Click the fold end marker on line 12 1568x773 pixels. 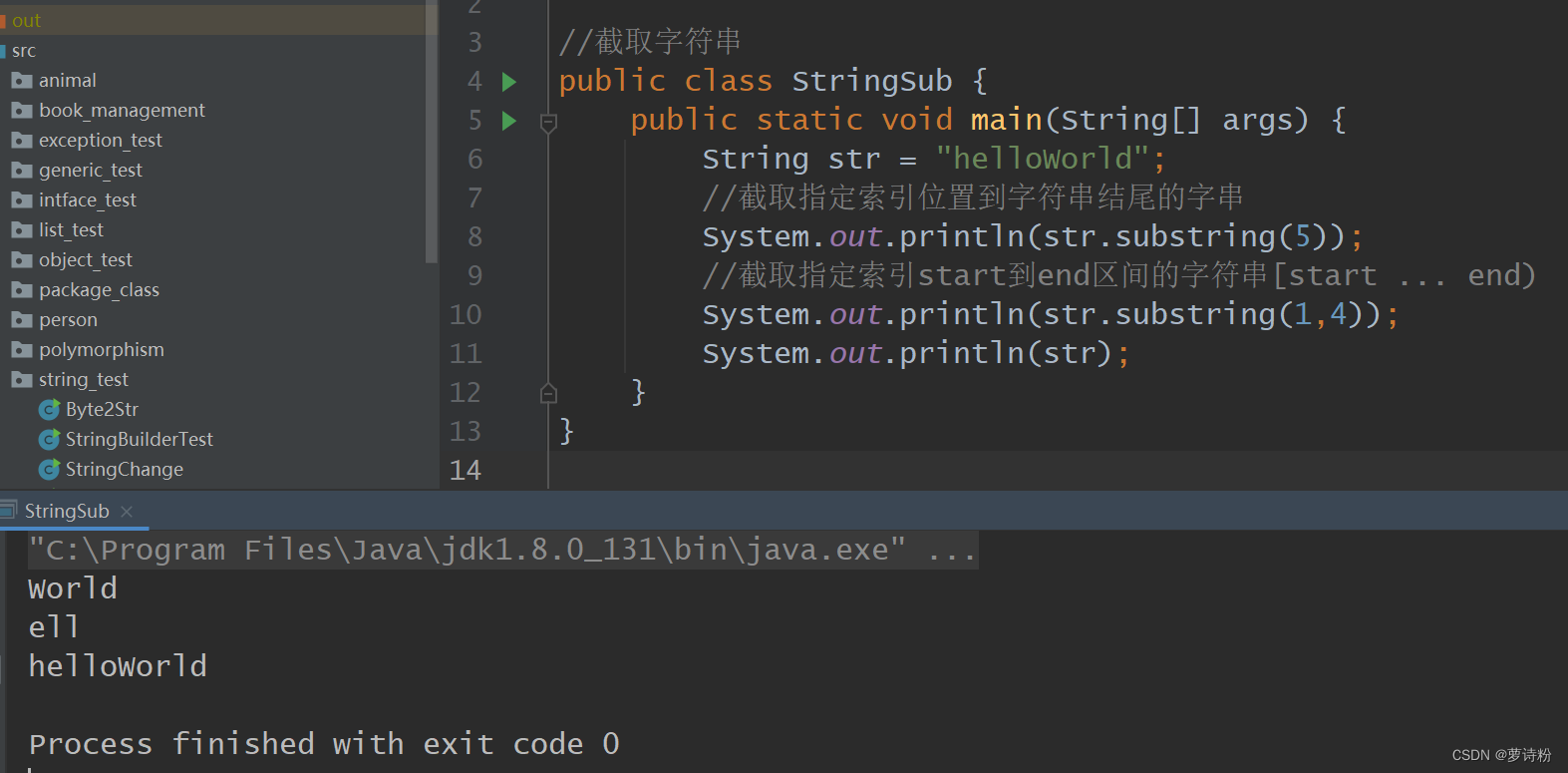coord(548,393)
